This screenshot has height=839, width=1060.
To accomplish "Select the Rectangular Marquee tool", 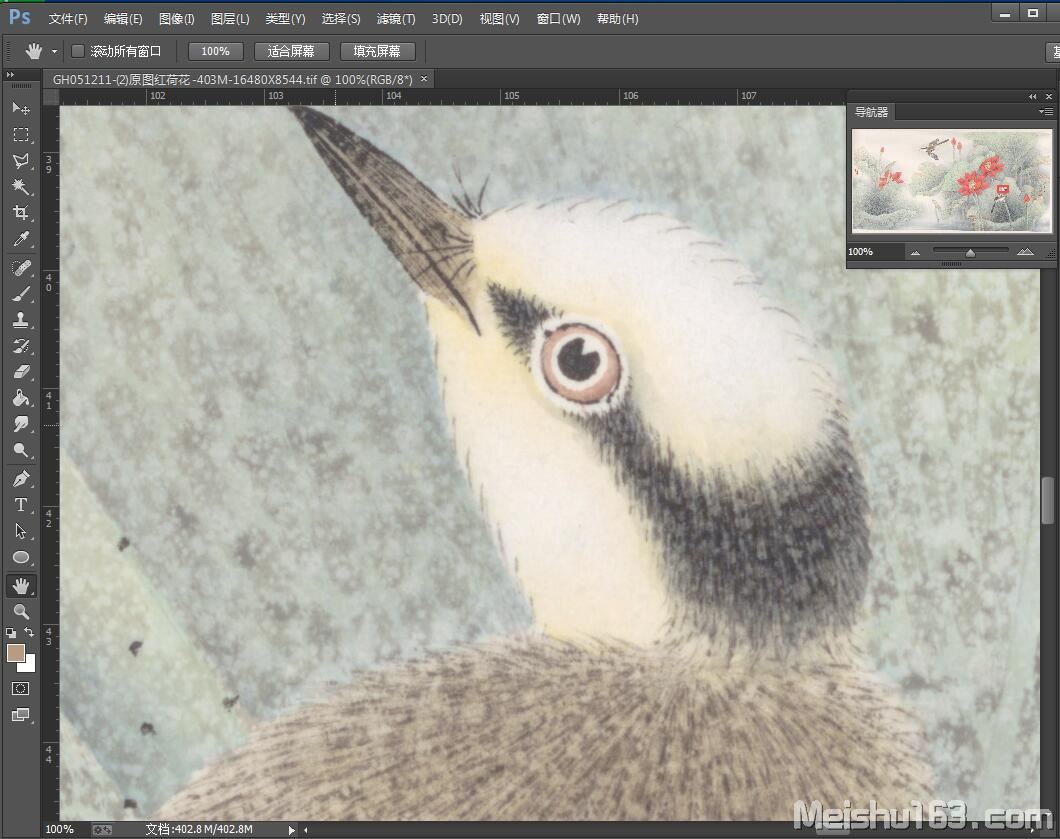I will (x=21, y=135).
